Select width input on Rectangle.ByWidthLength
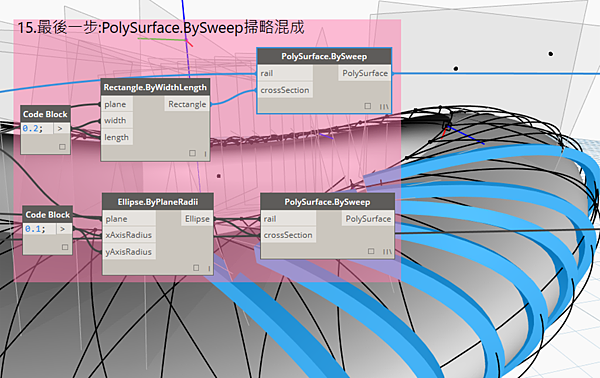Screen dimensions: 600x378 [117, 121]
